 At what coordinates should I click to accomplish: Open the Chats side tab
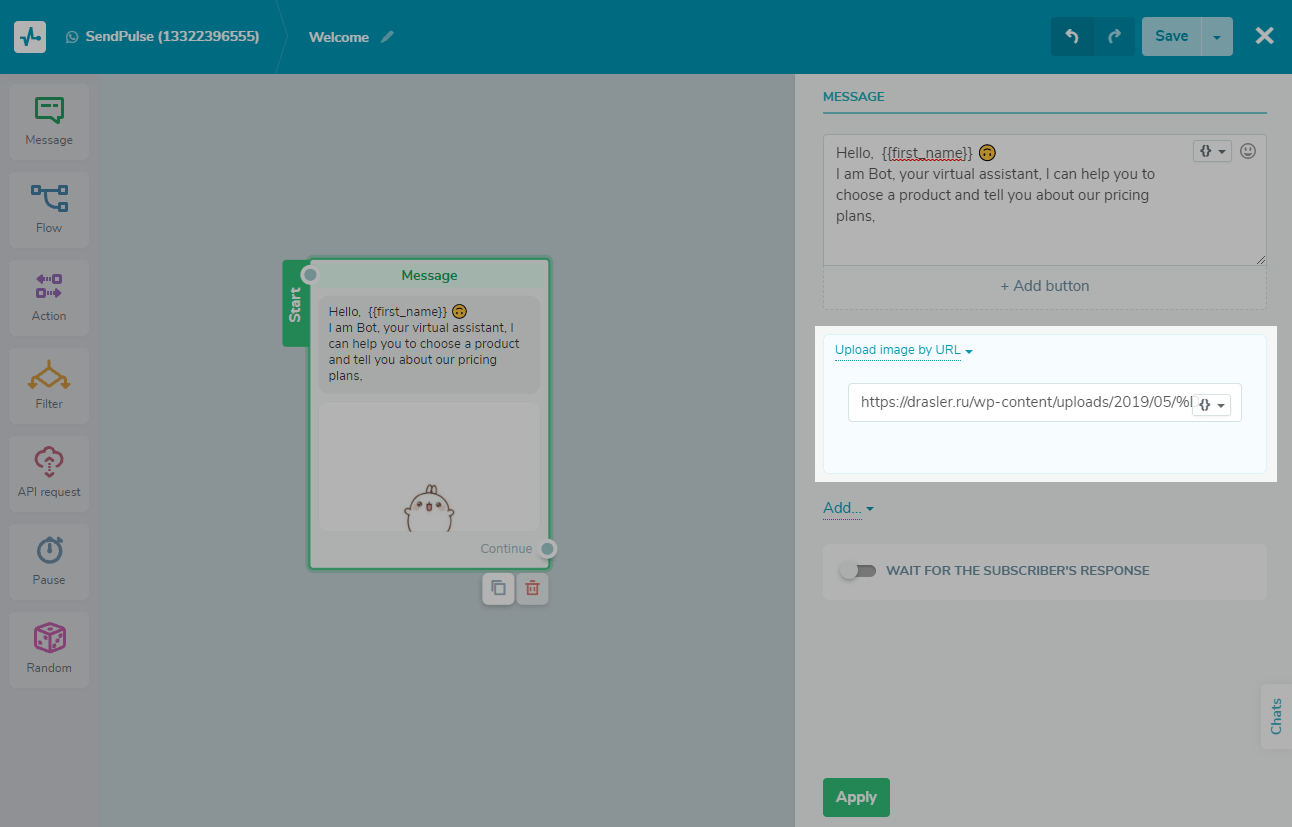pos(1276,716)
